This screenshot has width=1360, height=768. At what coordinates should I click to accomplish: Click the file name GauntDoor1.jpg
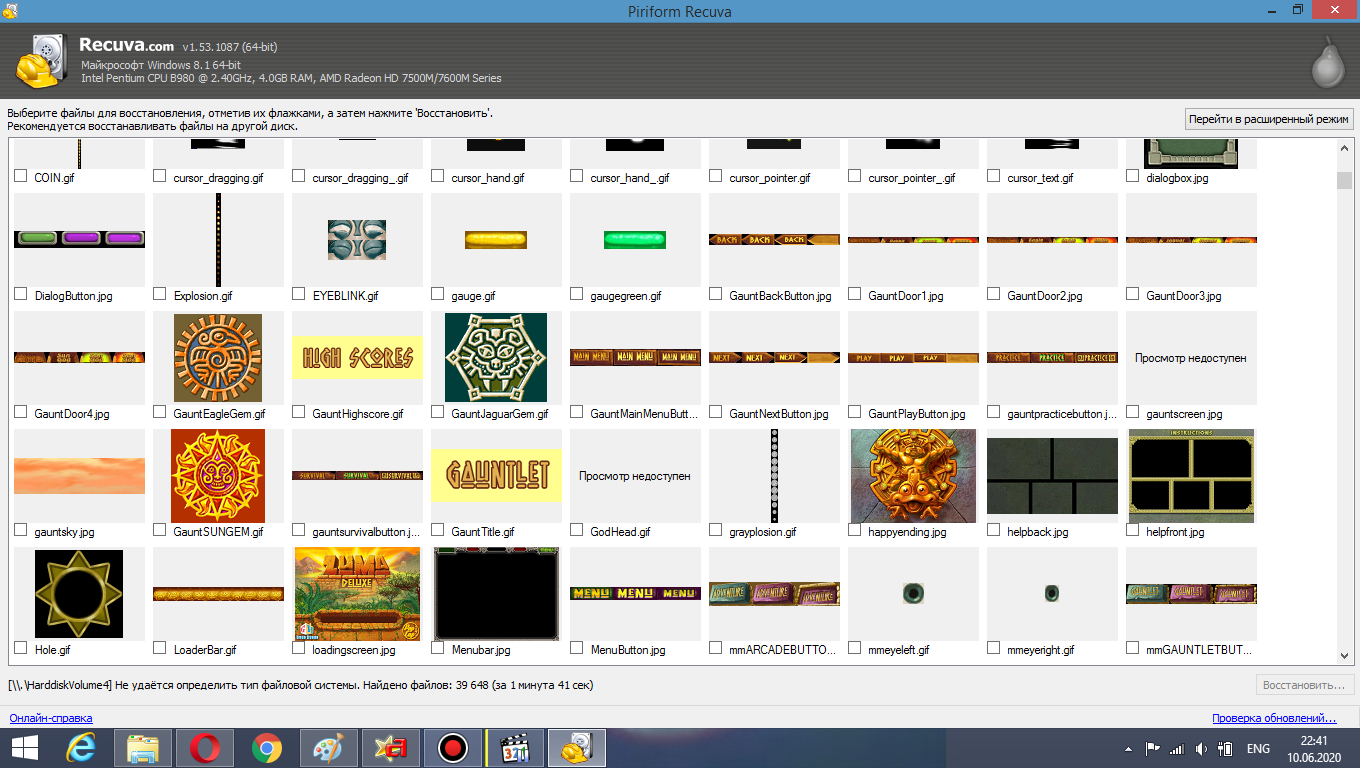(x=905, y=296)
